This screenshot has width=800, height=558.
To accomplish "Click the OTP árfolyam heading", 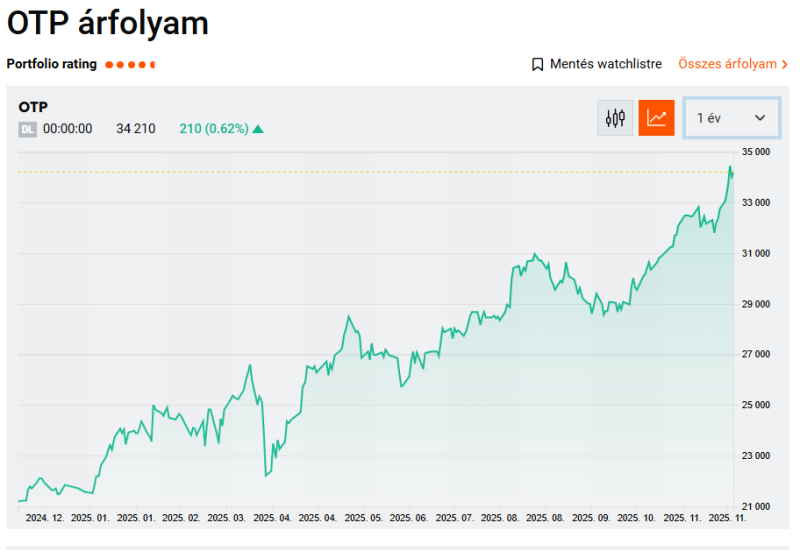I will [108, 23].
